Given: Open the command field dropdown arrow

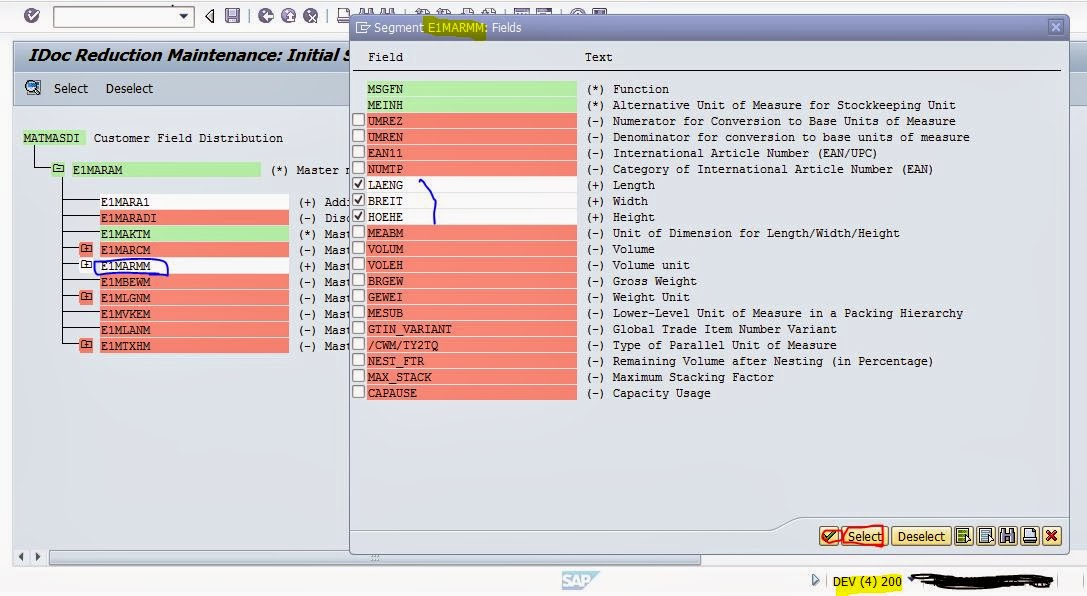Looking at the screenshot, I should coord(184,16).
